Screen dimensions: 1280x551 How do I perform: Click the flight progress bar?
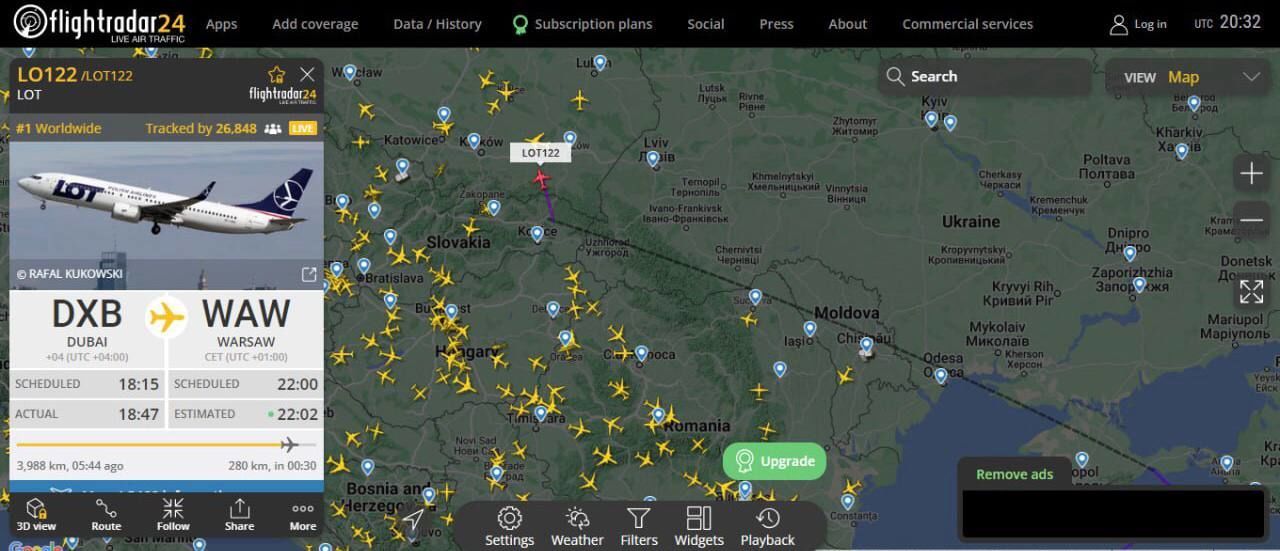point(166,445)
